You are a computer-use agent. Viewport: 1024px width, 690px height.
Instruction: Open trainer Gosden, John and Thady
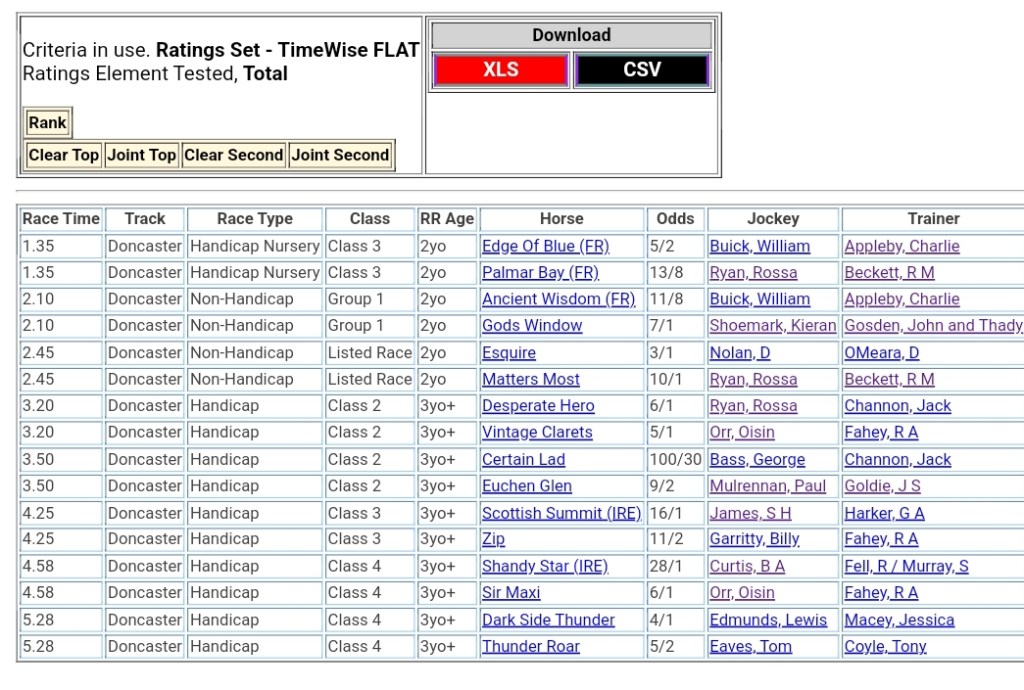(933, 326)
